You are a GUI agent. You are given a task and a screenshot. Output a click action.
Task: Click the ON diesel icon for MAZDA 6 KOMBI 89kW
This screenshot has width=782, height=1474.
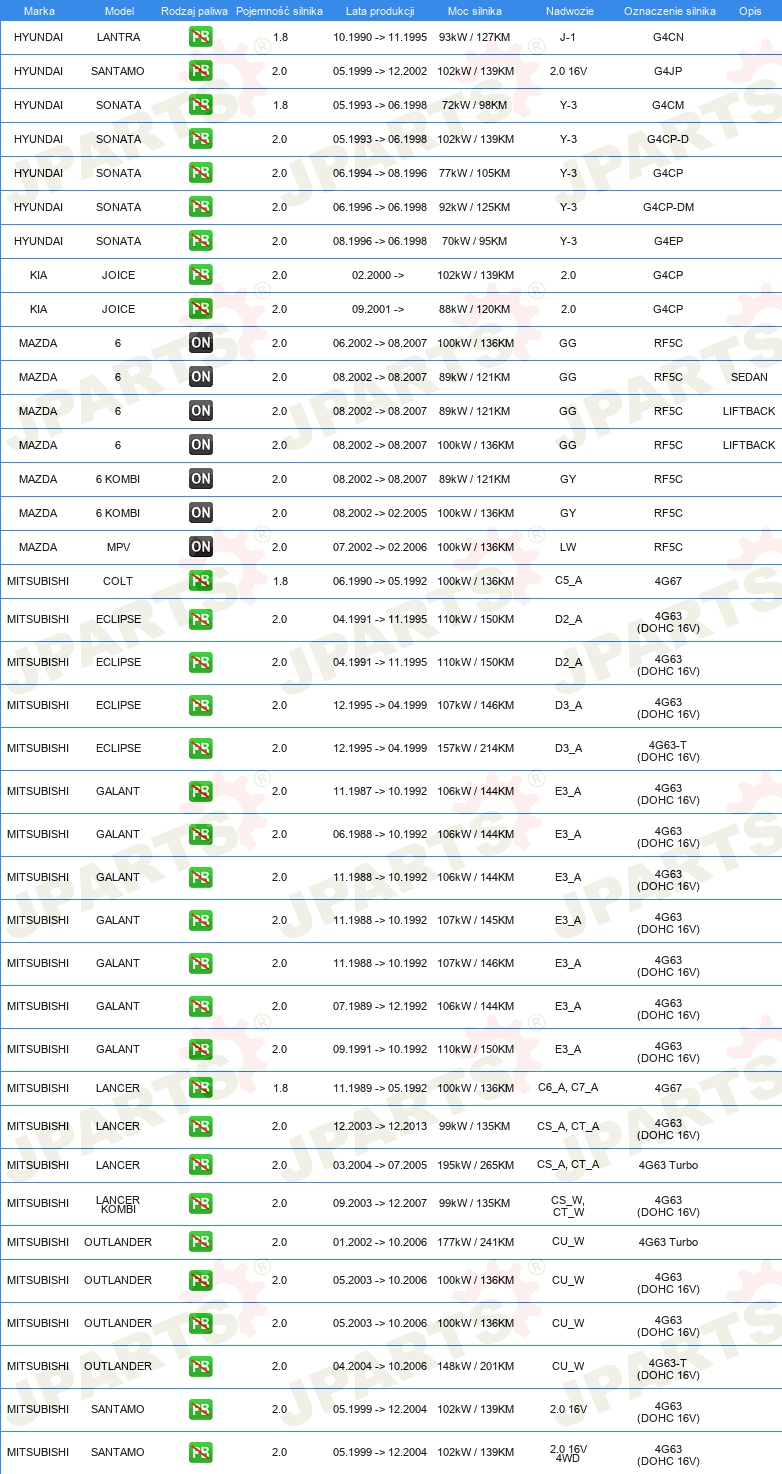click(201, 479)
